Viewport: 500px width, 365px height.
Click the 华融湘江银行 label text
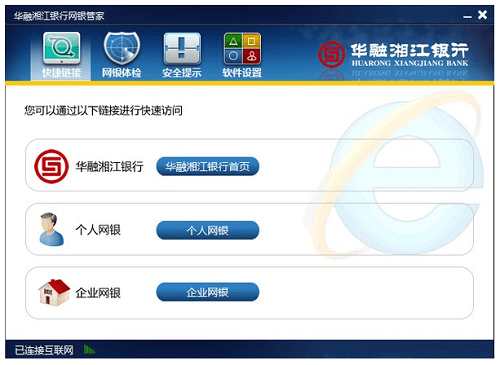(x=109, y=166)
